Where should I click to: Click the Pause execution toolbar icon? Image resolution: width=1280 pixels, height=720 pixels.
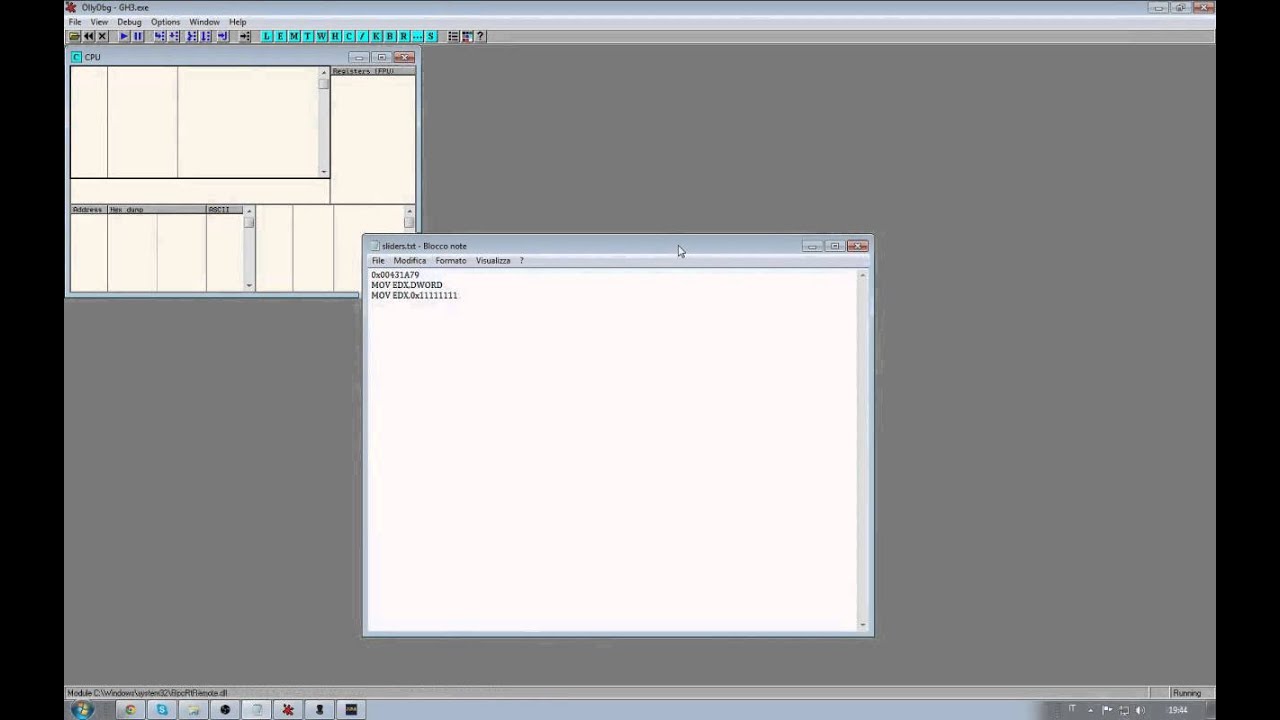(x=138, y=36)
